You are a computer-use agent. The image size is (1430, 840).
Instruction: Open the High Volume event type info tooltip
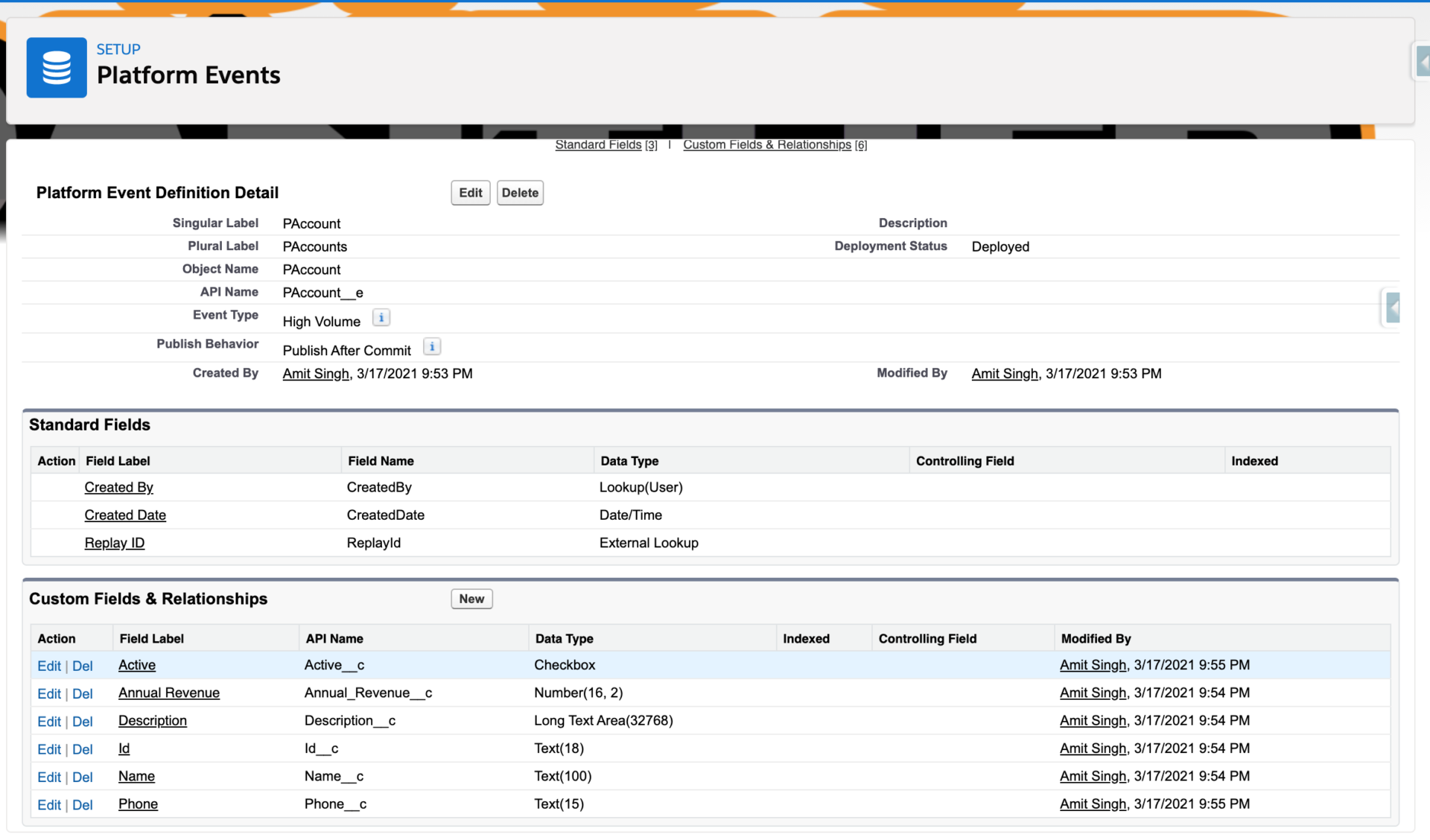381,317
